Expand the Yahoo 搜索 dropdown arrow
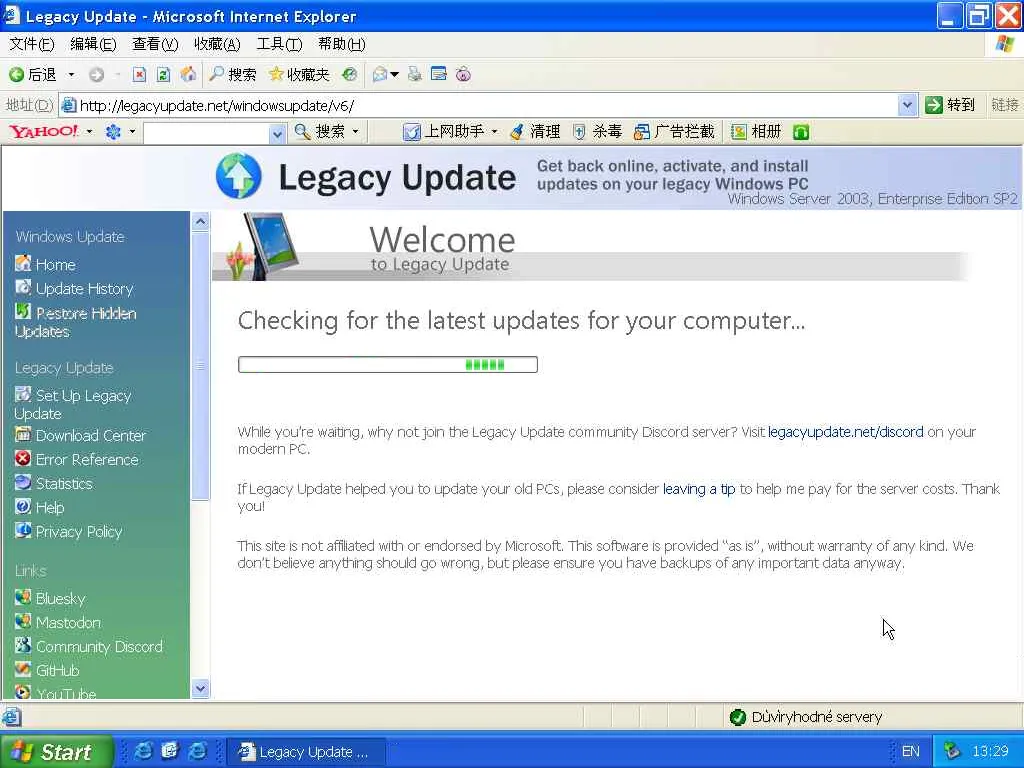 pyautogui.click(x=356, y=132)
